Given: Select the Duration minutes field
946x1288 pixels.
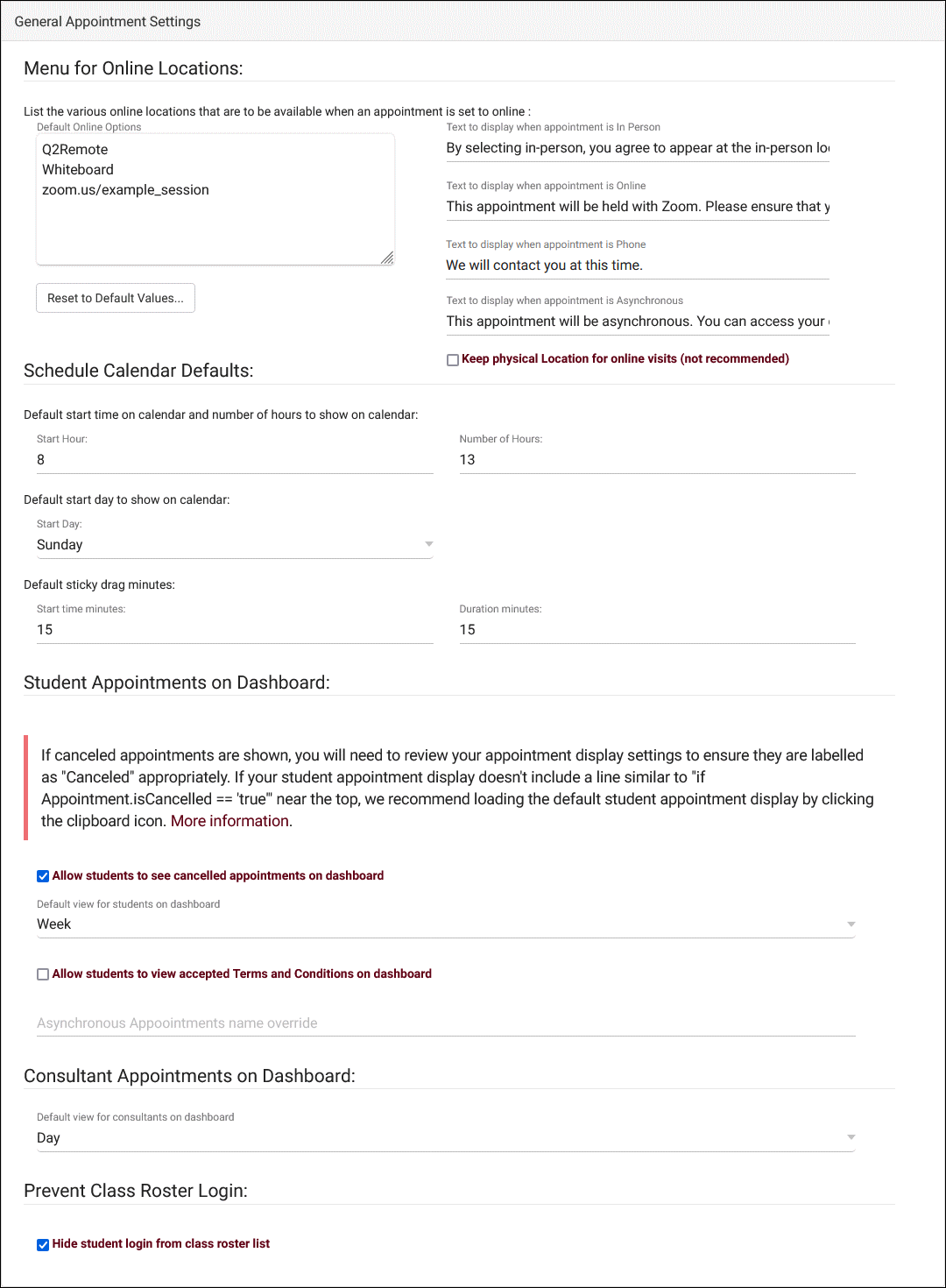Looking at the screenshot, I should tap(657, 630).
